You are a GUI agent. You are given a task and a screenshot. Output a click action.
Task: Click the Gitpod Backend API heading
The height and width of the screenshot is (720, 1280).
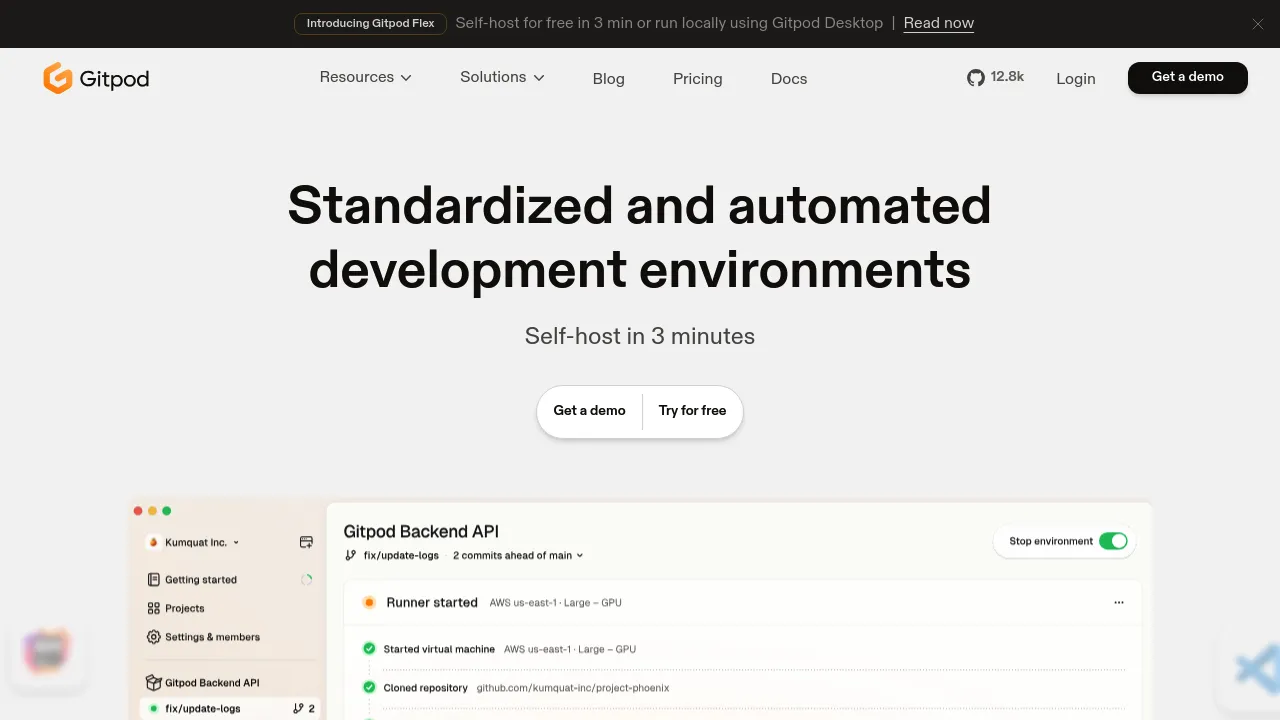pos(421,532)
